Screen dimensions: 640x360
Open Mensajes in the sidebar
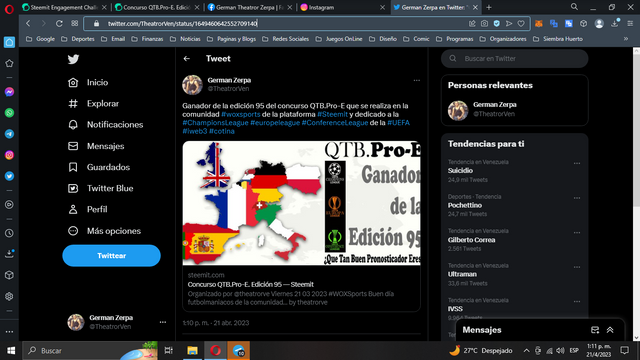(96, 146)
